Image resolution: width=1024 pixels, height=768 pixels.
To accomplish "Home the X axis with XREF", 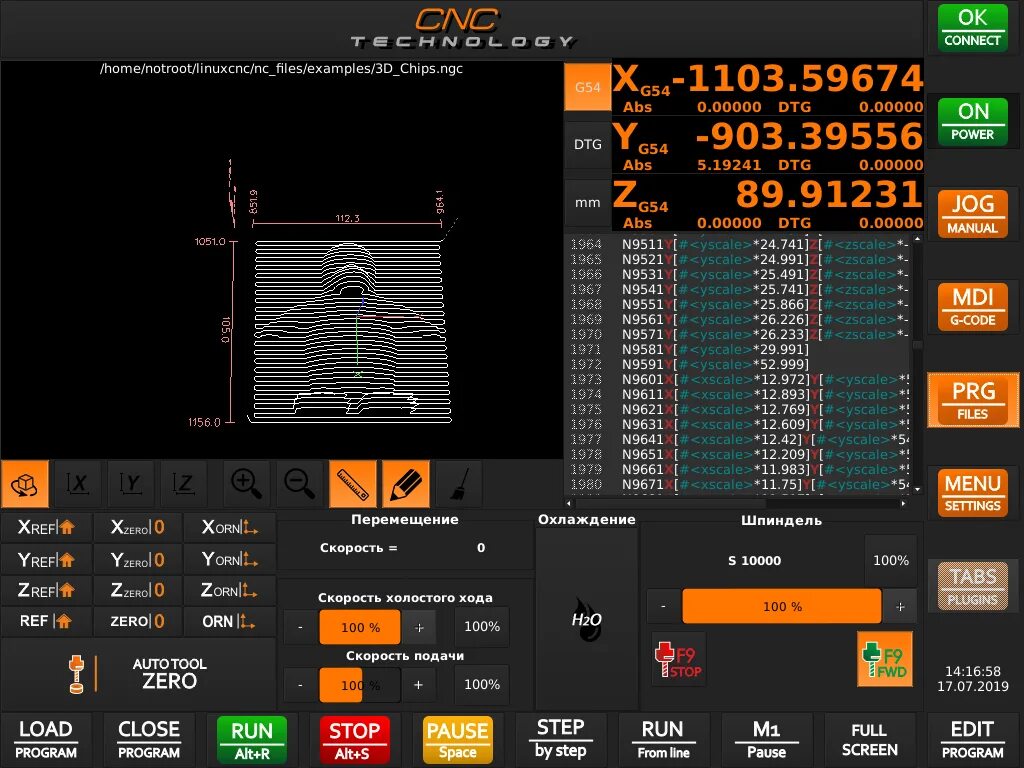I will [46, 527].
